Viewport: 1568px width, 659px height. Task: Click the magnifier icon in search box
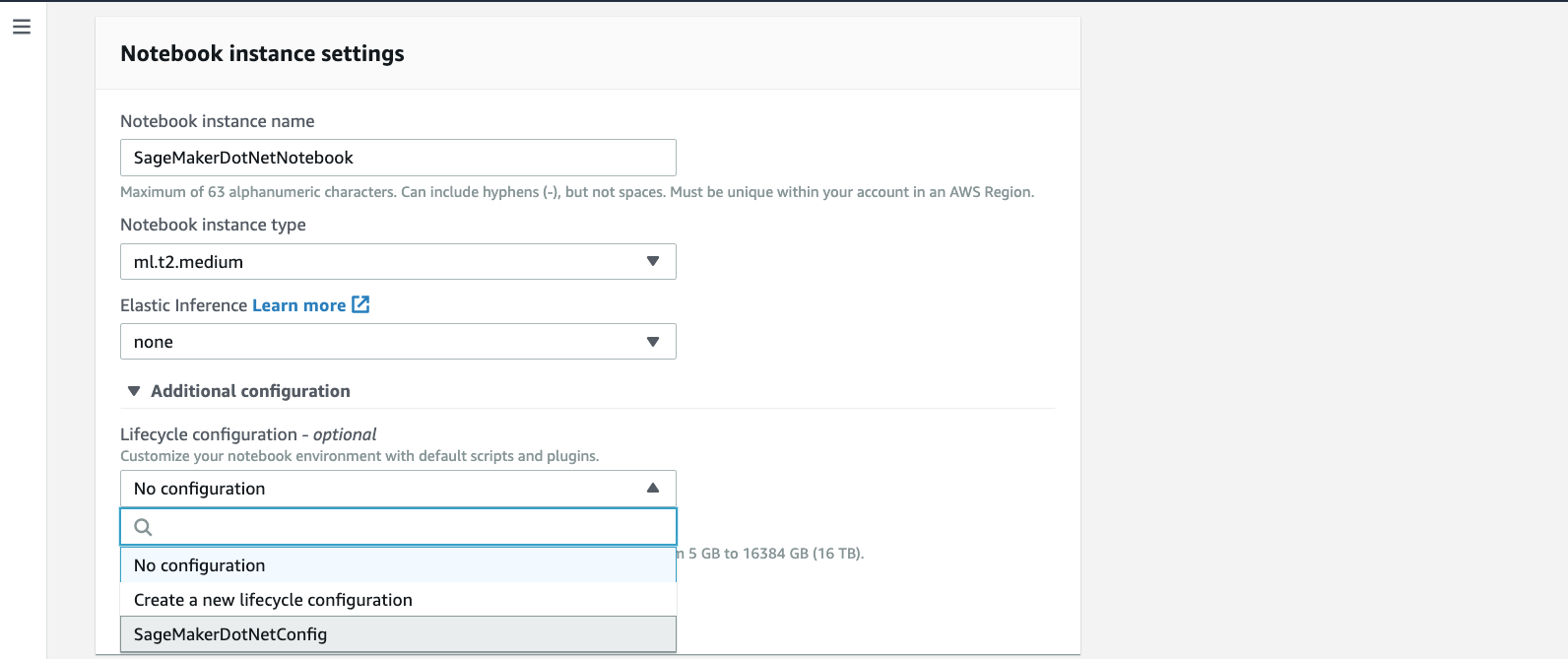pyautogui.click(x=143, y=527)
